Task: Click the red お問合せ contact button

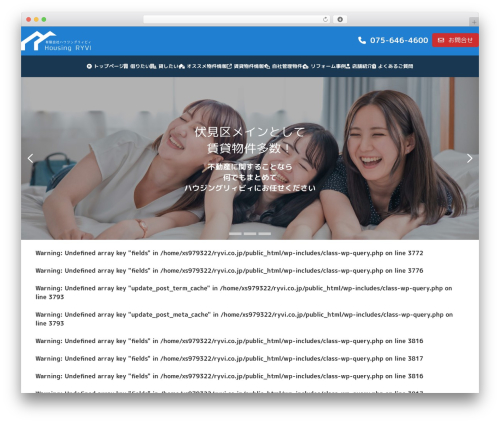Action: click(455, 40)
